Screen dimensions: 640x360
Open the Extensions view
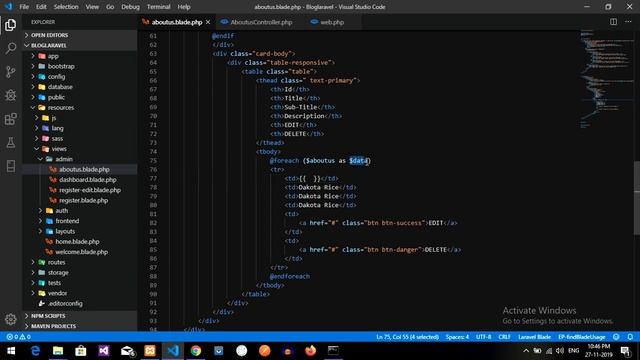click(x=11, y=119)
